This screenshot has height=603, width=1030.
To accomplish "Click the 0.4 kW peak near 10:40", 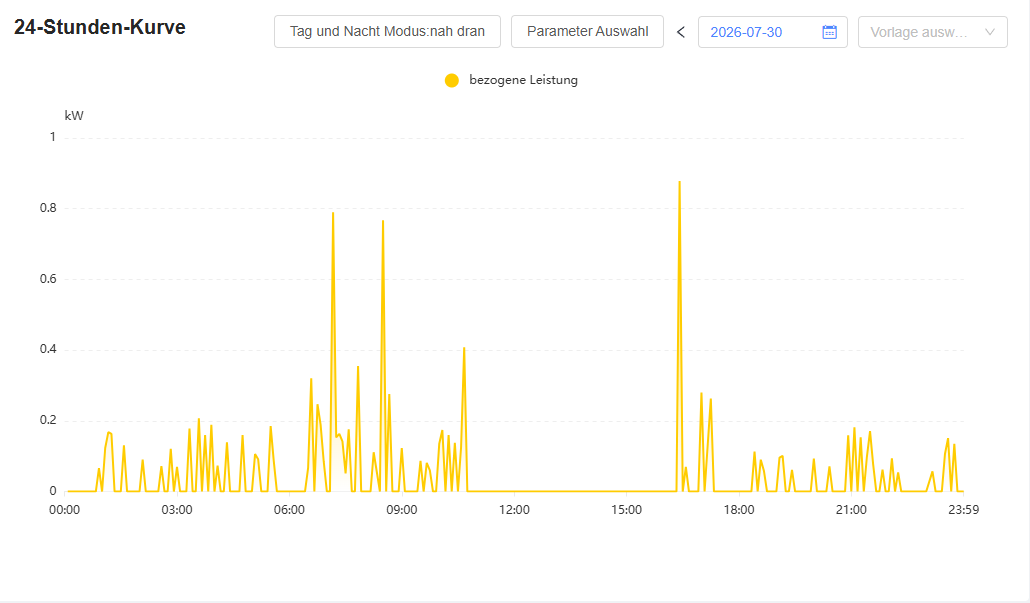I will [464, 349].
